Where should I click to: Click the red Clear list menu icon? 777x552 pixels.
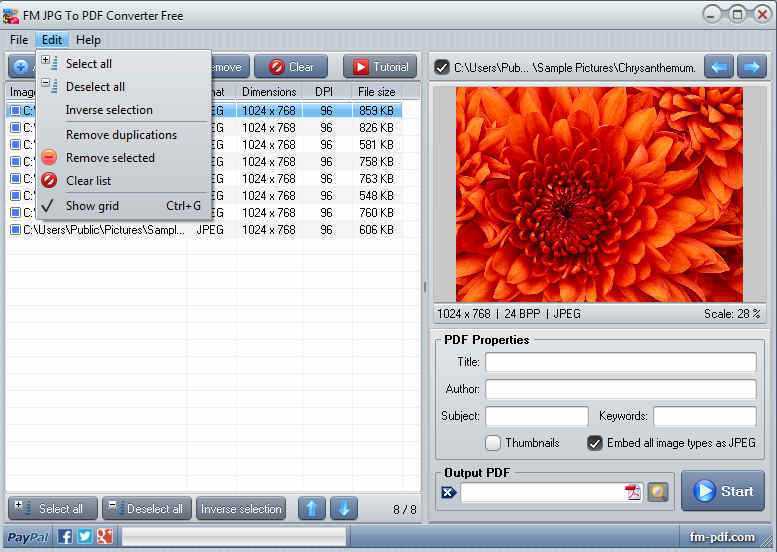pyautogui.click(x=49, y=180)
